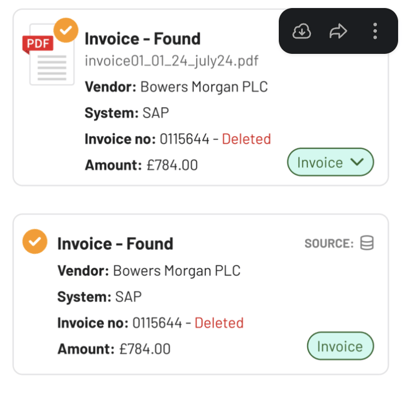
Task: Click the orange checkmark on second card
Action: pyautogui.click(x=35, y=241)
